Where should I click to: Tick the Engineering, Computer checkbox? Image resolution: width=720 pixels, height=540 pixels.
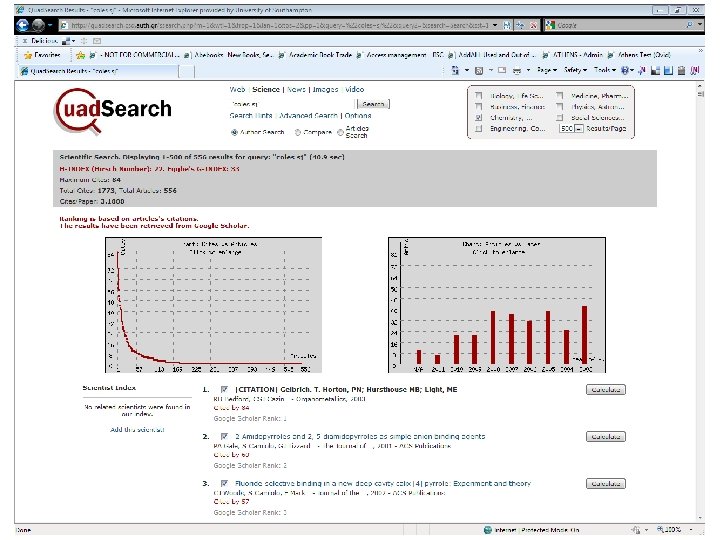[x=478, y=129]
